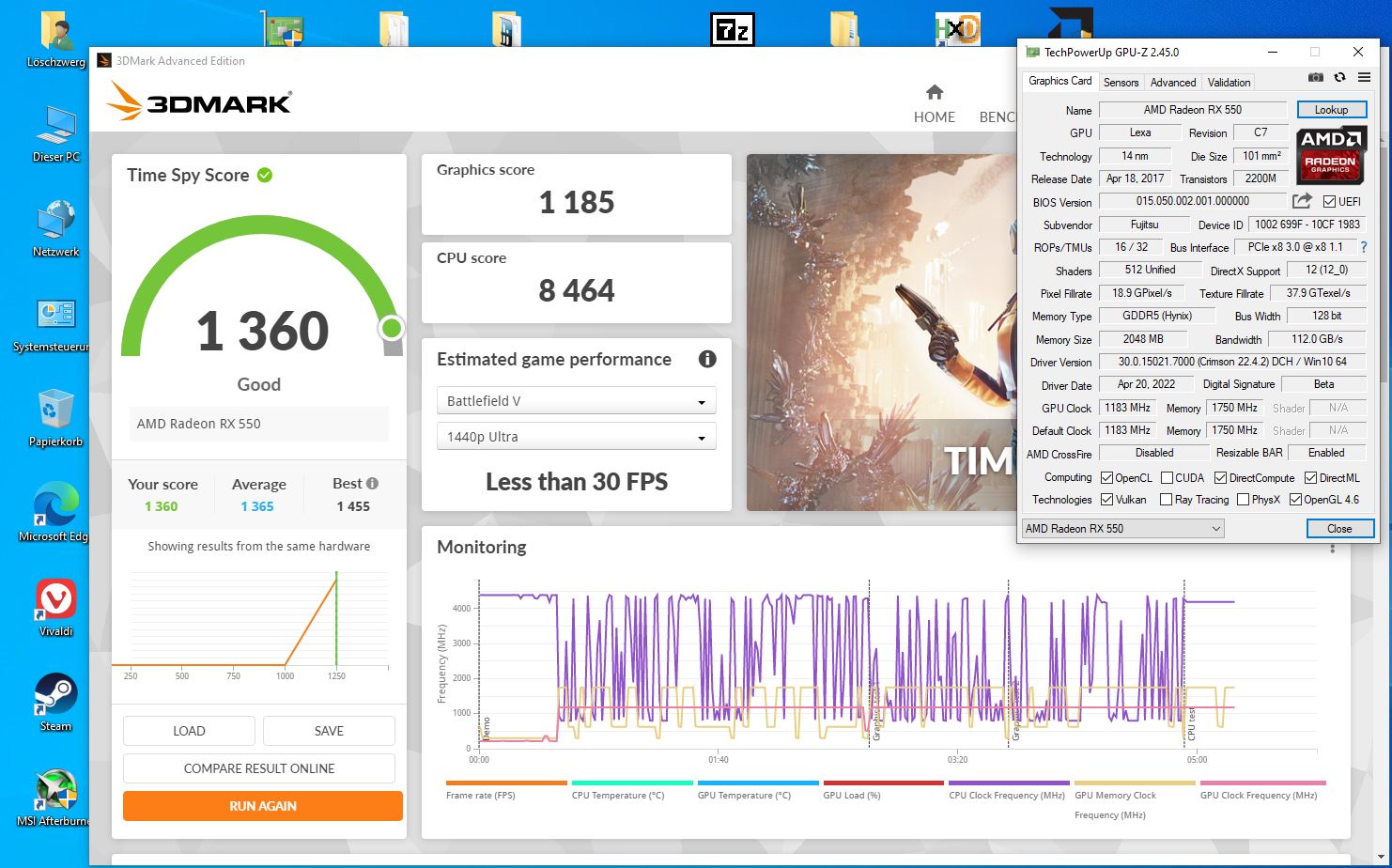
Task: Take GPU-Z screenshot with camera icon
Action: pos(1315,77)
